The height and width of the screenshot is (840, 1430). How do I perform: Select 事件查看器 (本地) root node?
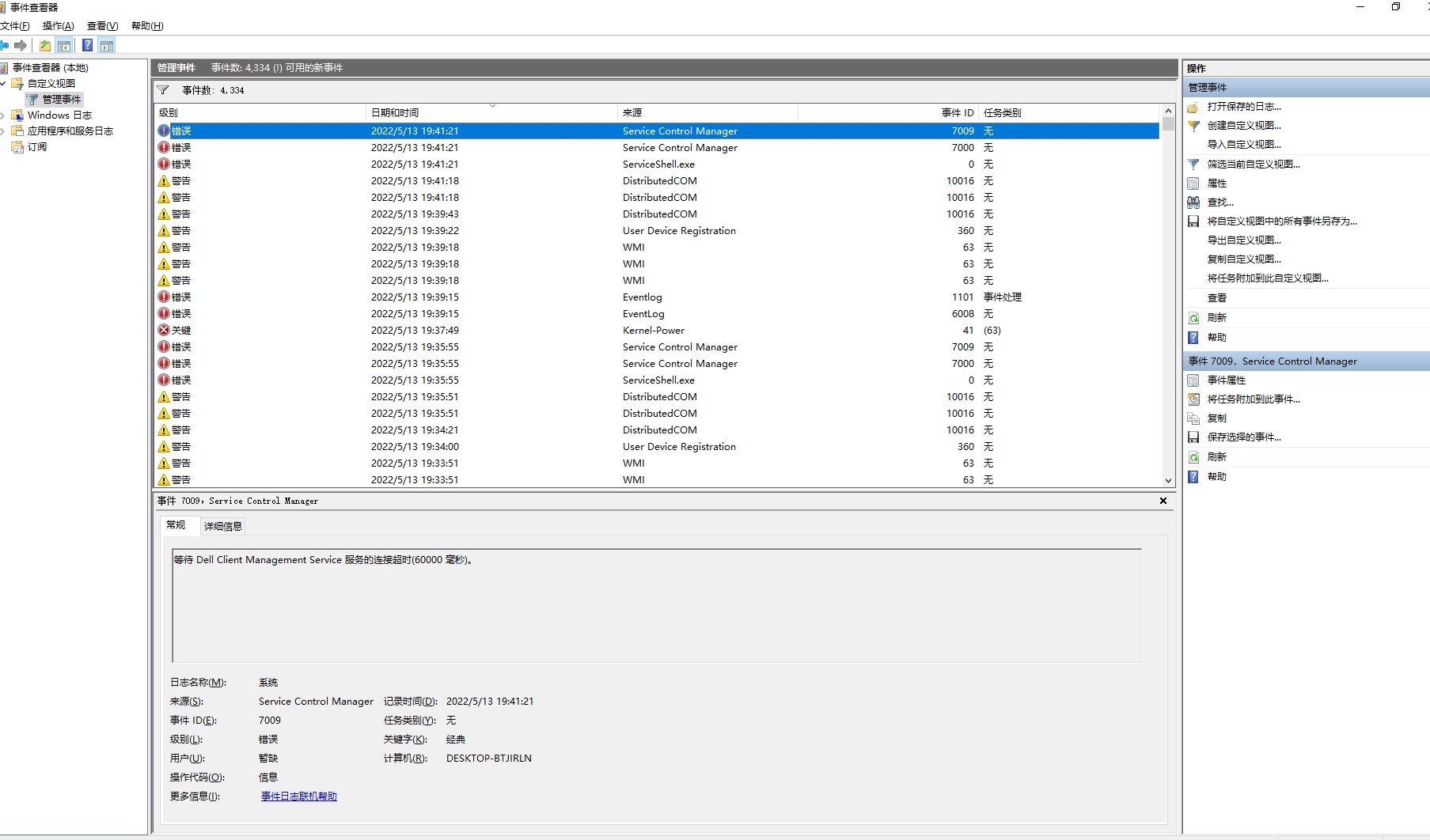pyautogui.click(x=50, y=68)
